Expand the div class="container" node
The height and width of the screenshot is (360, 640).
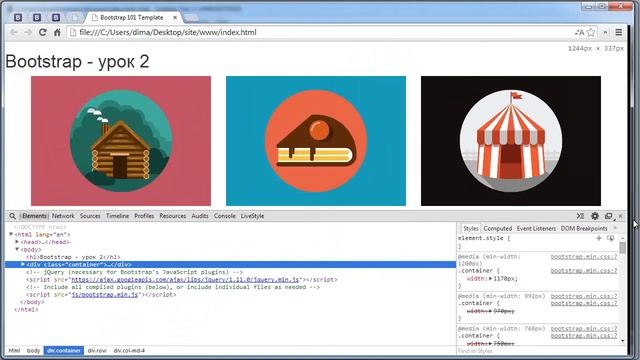coord(23,264)
